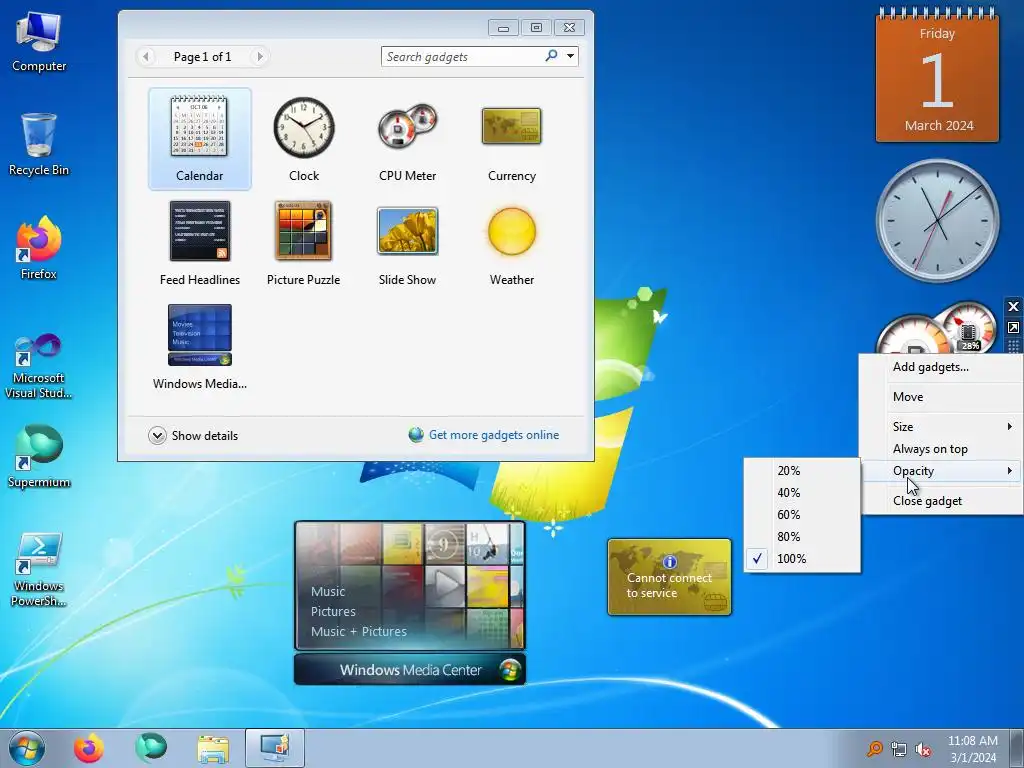This screenshot has height=768, width=1024.
Task: Open the Computer desktop icon
Action: pyautogui.click(x=39, y=42)
